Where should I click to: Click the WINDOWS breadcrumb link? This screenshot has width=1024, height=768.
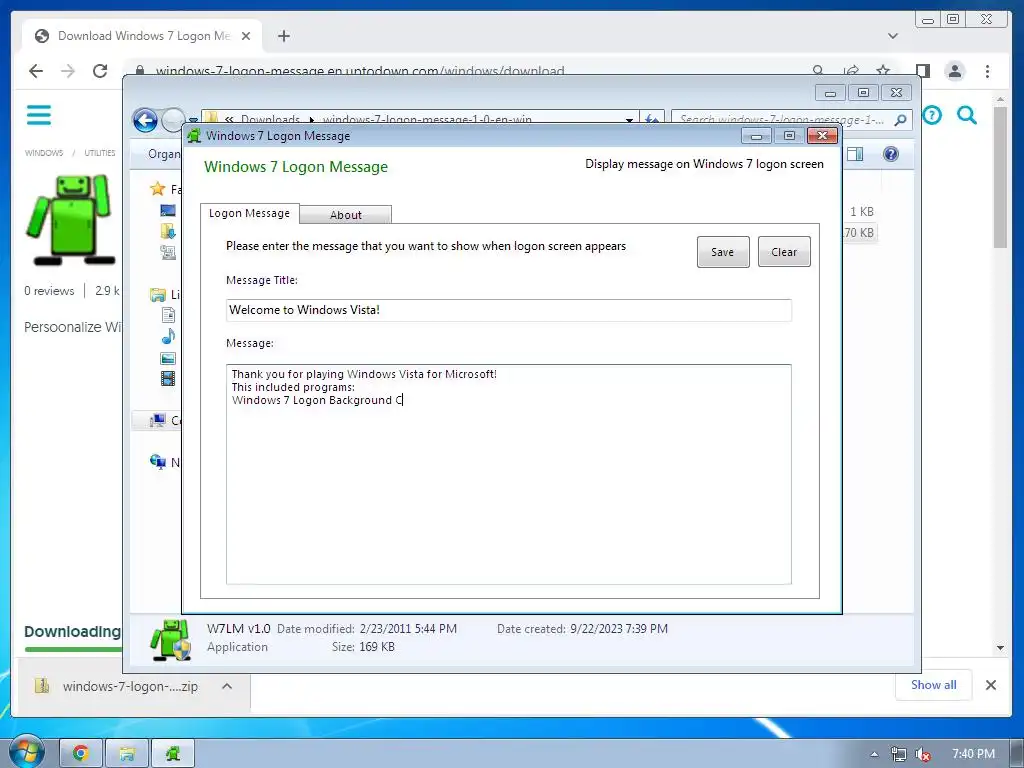point(44,153)
